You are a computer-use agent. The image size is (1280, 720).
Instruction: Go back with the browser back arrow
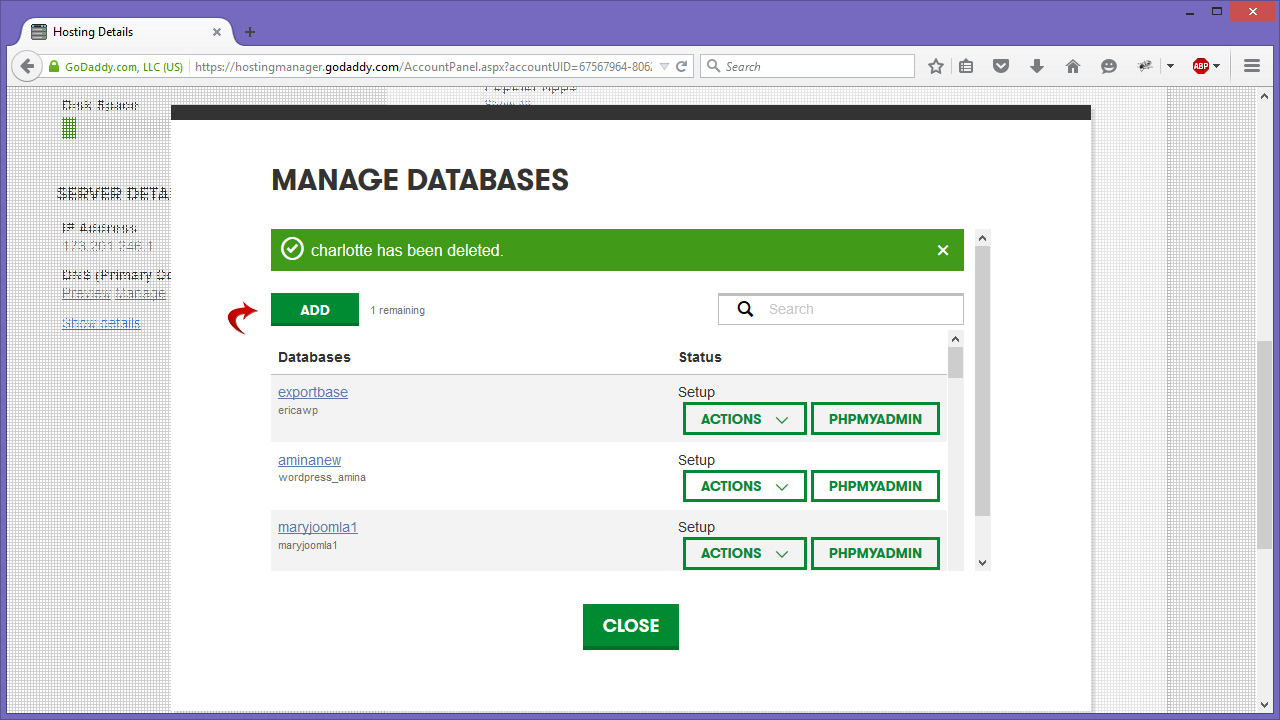tap(25, 66)
